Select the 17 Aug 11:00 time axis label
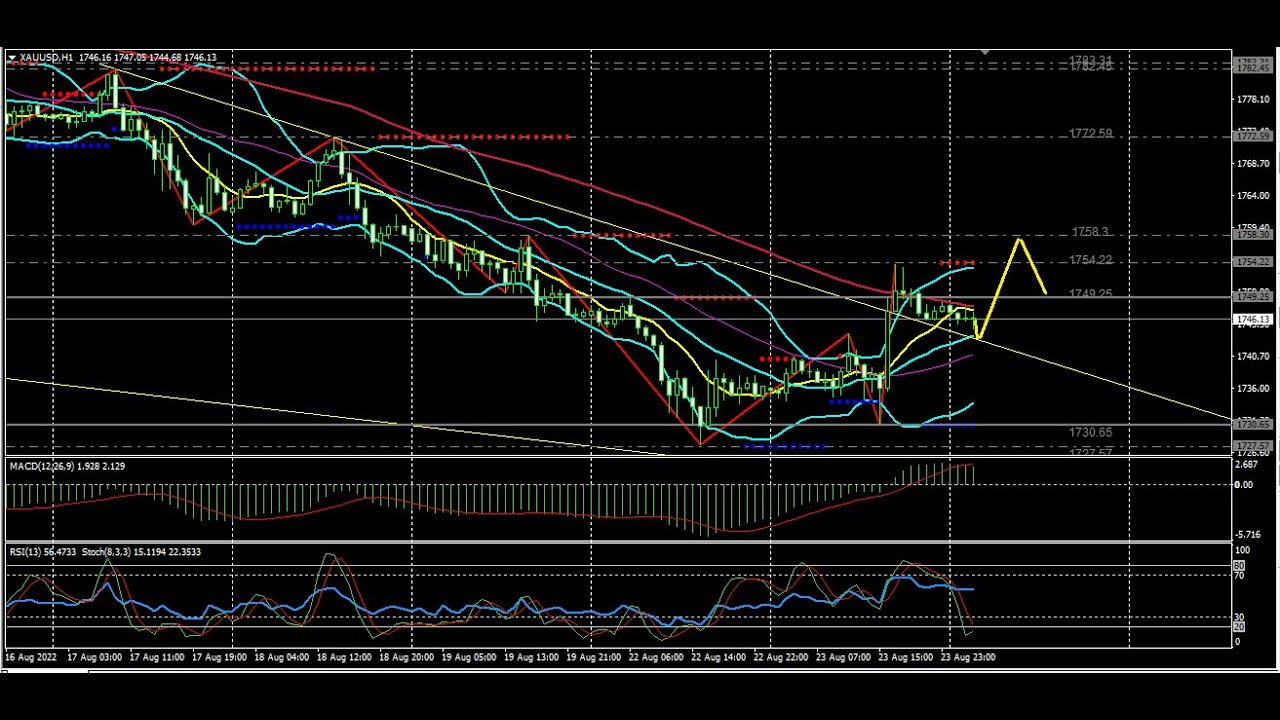The width and height of the screenshot is (1280, 720). [157, 657]
